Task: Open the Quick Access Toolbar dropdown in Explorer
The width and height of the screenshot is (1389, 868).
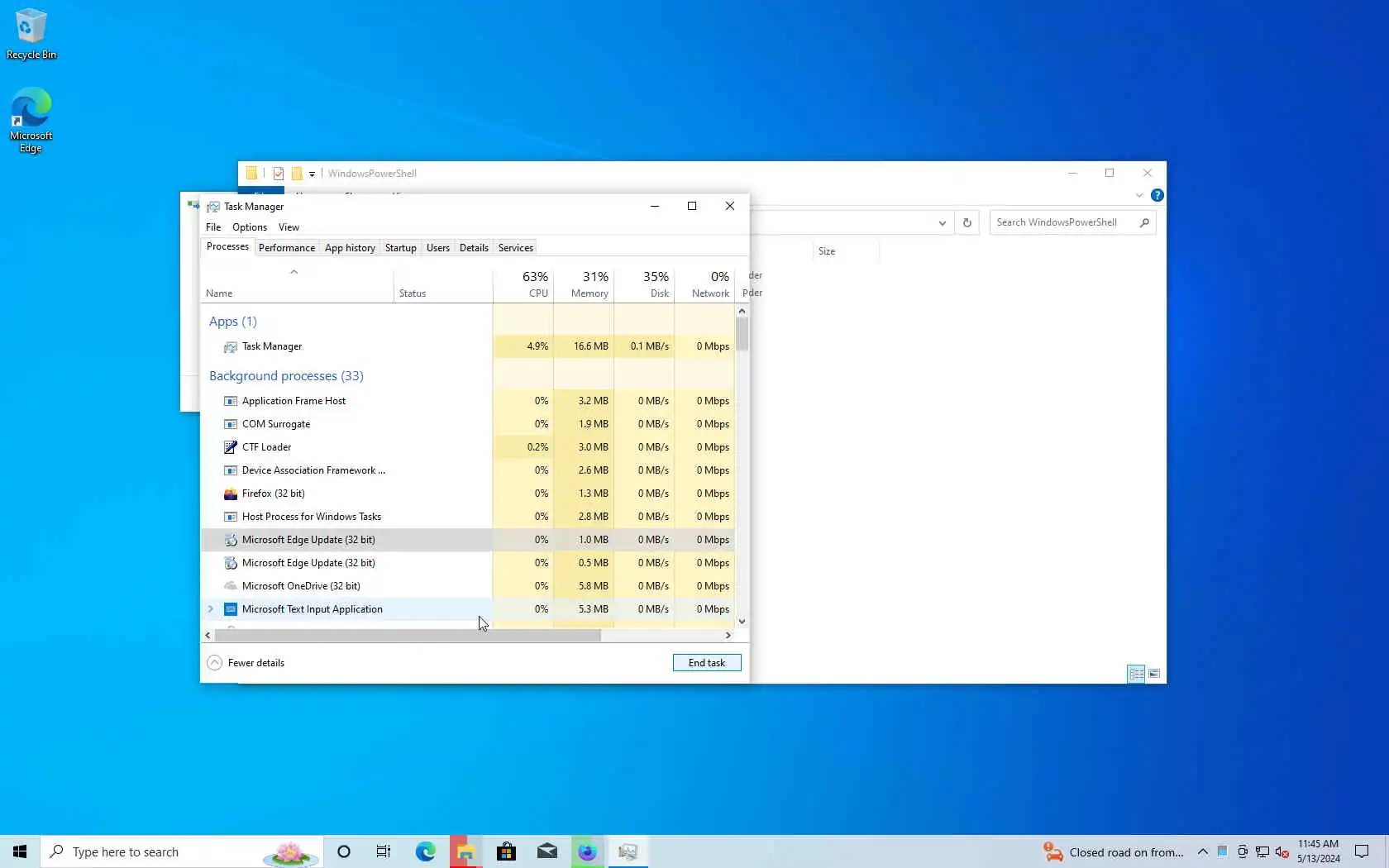Action: 312,174
